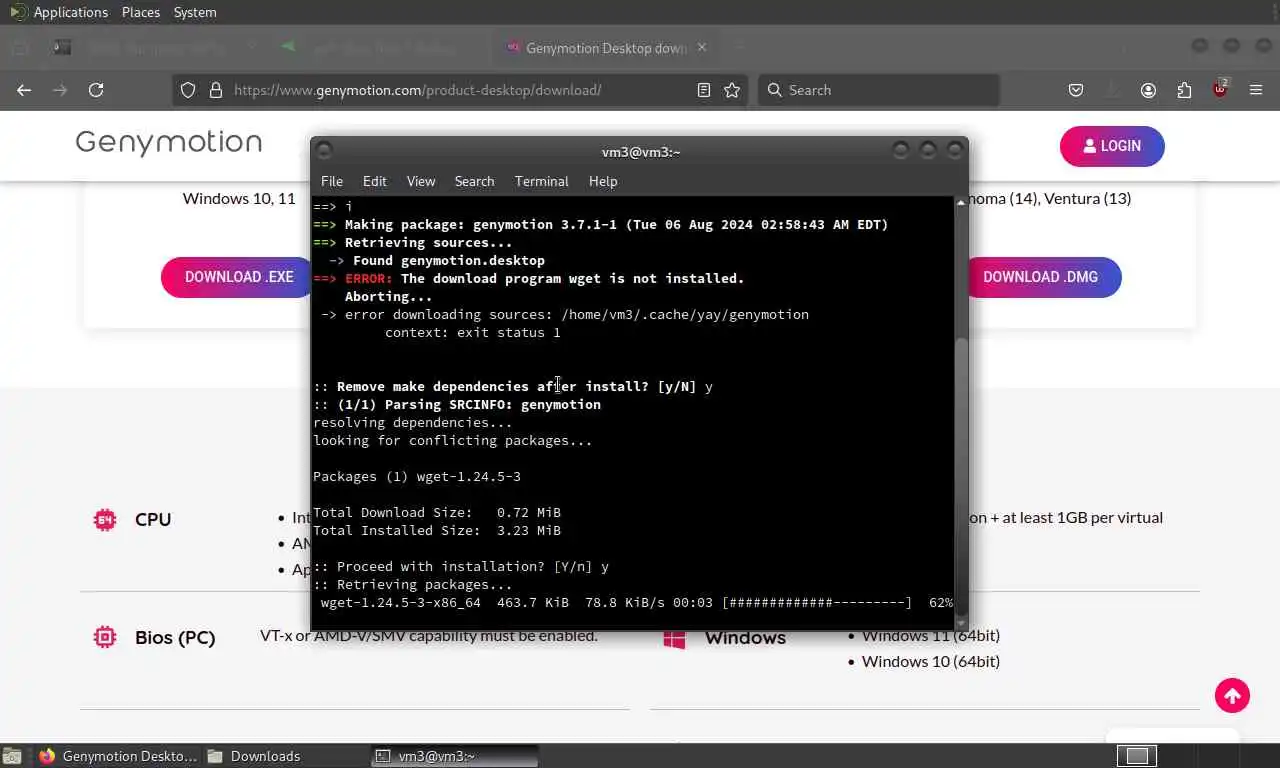
Task: Close the Genymotion Desktop download tab
Action: click(701, 47)
